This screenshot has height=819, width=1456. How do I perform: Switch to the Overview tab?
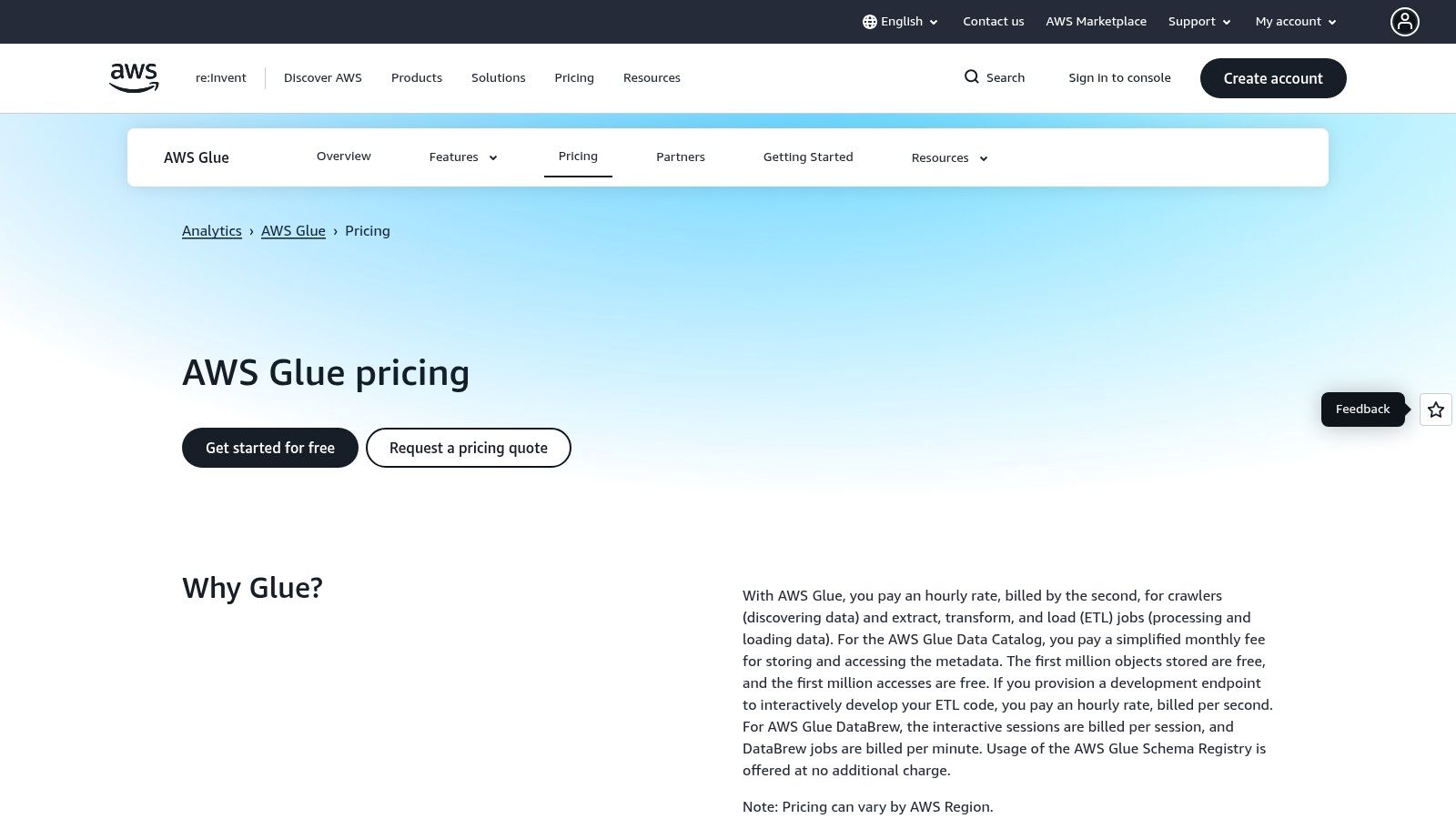344,157
